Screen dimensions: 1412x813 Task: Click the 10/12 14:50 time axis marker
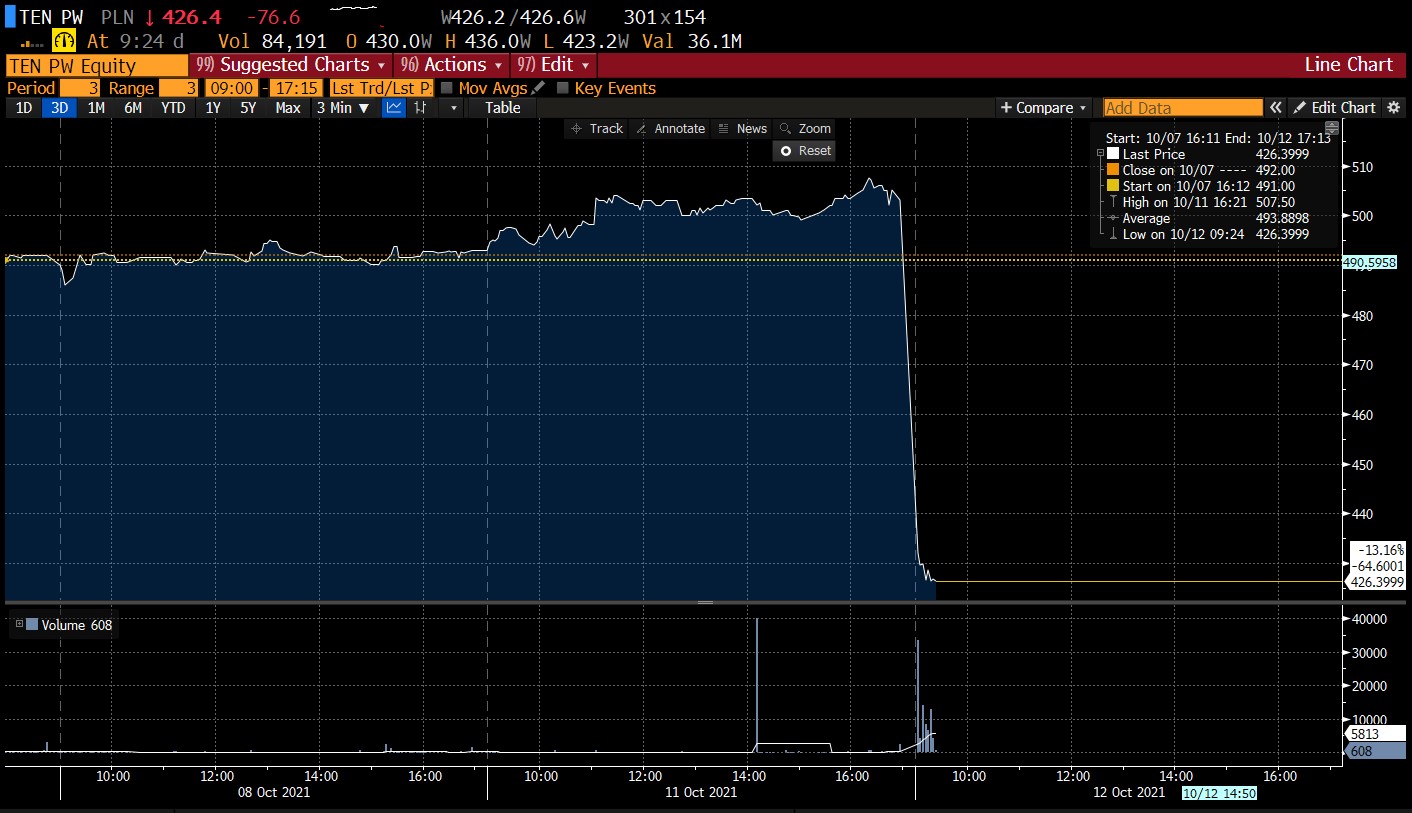pos(1218,792)
